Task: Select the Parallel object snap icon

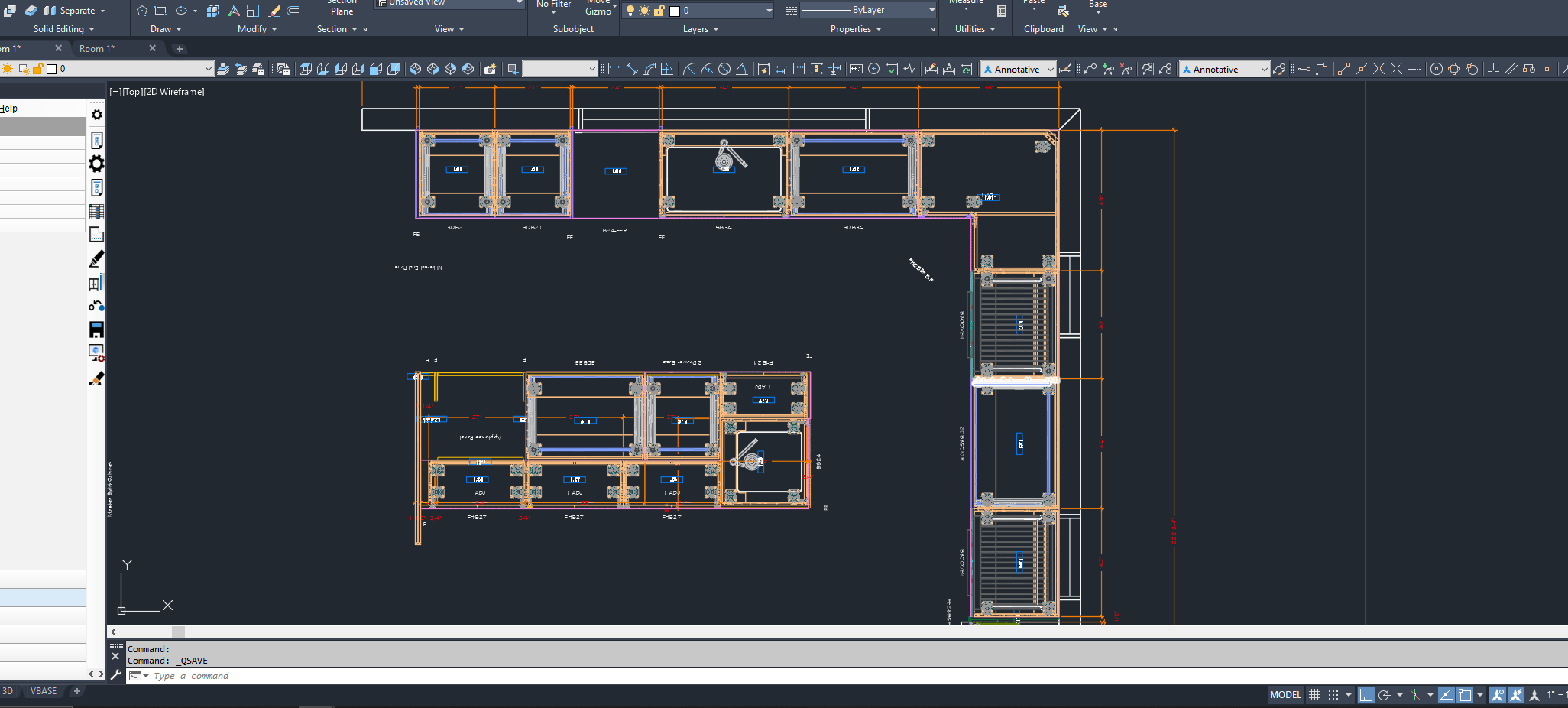Action: [1511, 69]
